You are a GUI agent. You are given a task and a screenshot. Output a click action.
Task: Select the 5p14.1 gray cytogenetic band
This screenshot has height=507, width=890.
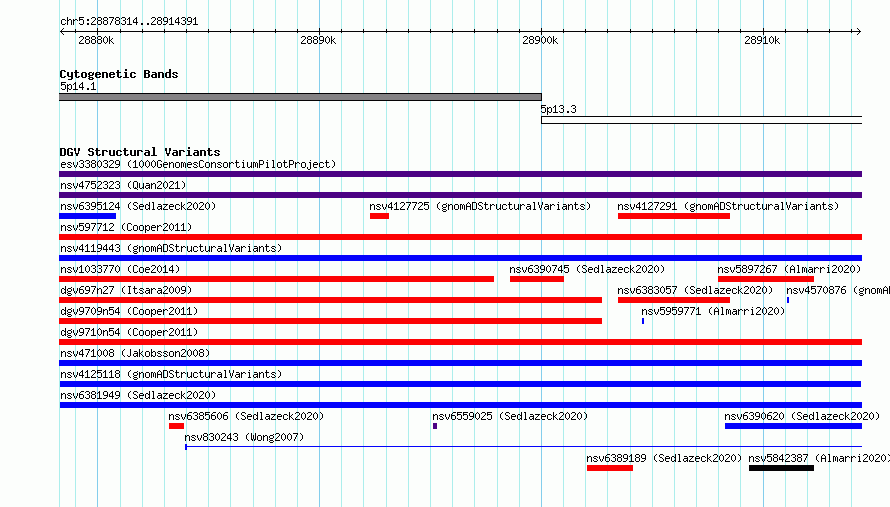point(300,97)
